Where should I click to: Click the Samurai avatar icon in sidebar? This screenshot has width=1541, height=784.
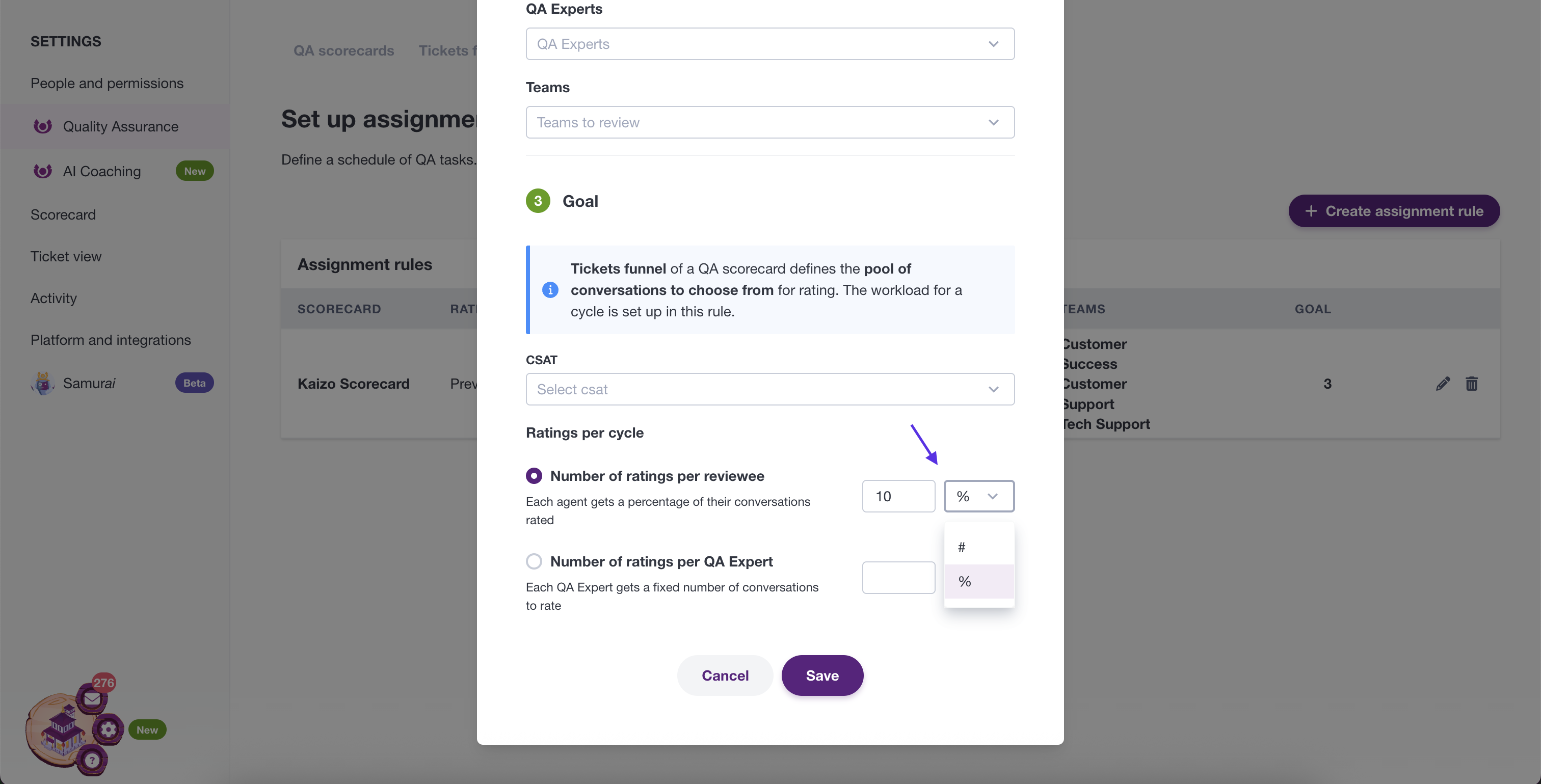pyautogui.click(x=42, y=383)
